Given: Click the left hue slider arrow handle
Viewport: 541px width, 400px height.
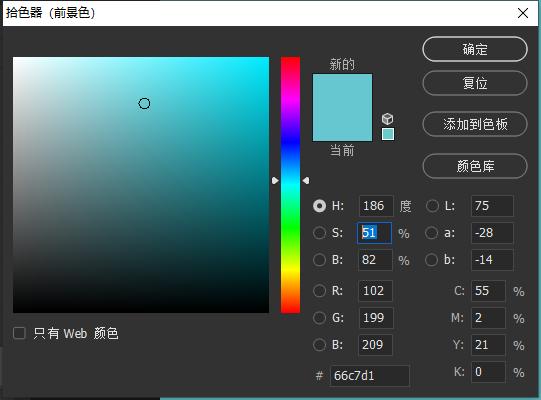Looking at the screenshot, I should pyautogui.click(x=275, y=181).
